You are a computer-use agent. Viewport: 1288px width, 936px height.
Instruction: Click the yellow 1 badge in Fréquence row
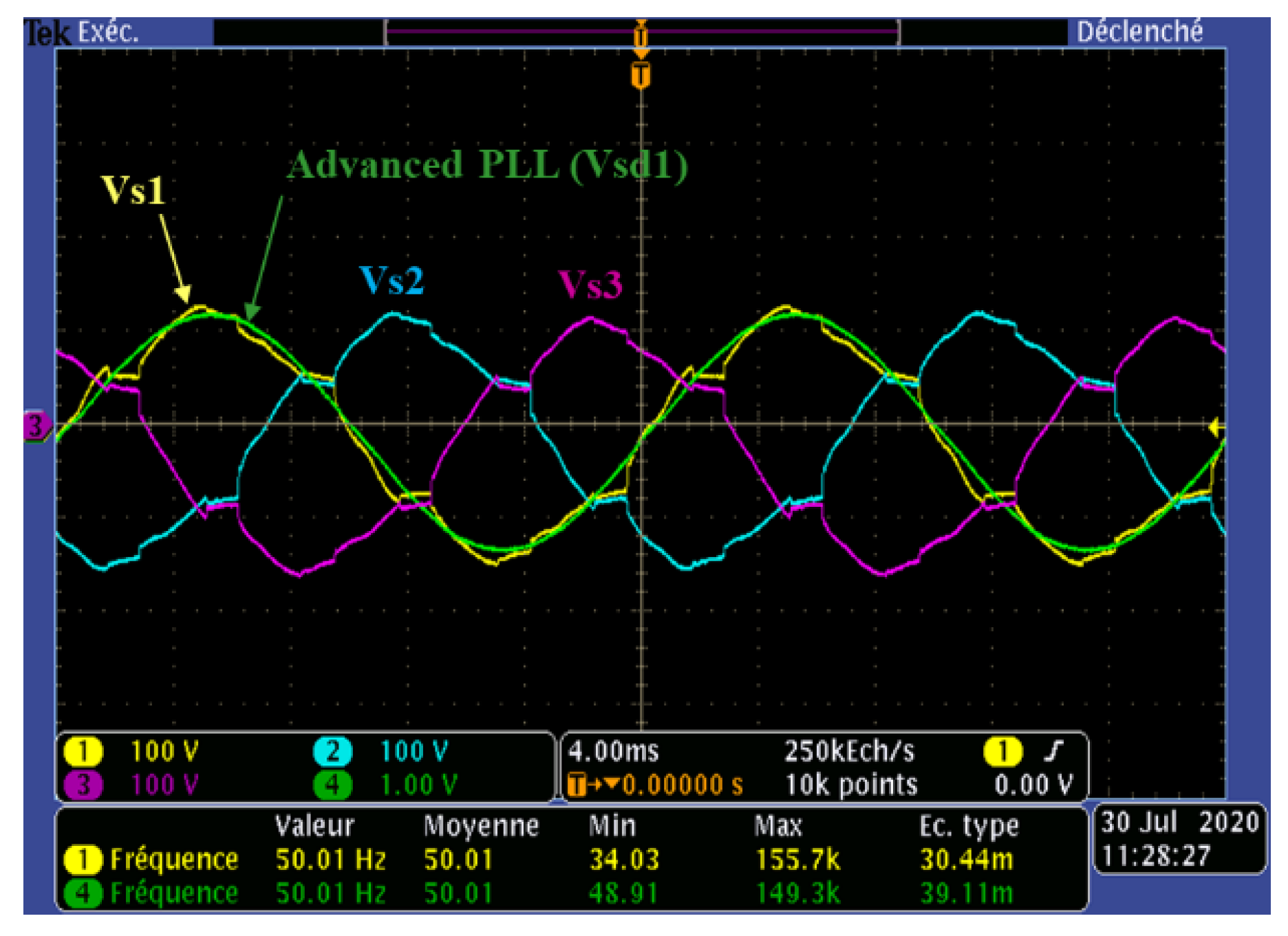point(83,860)
